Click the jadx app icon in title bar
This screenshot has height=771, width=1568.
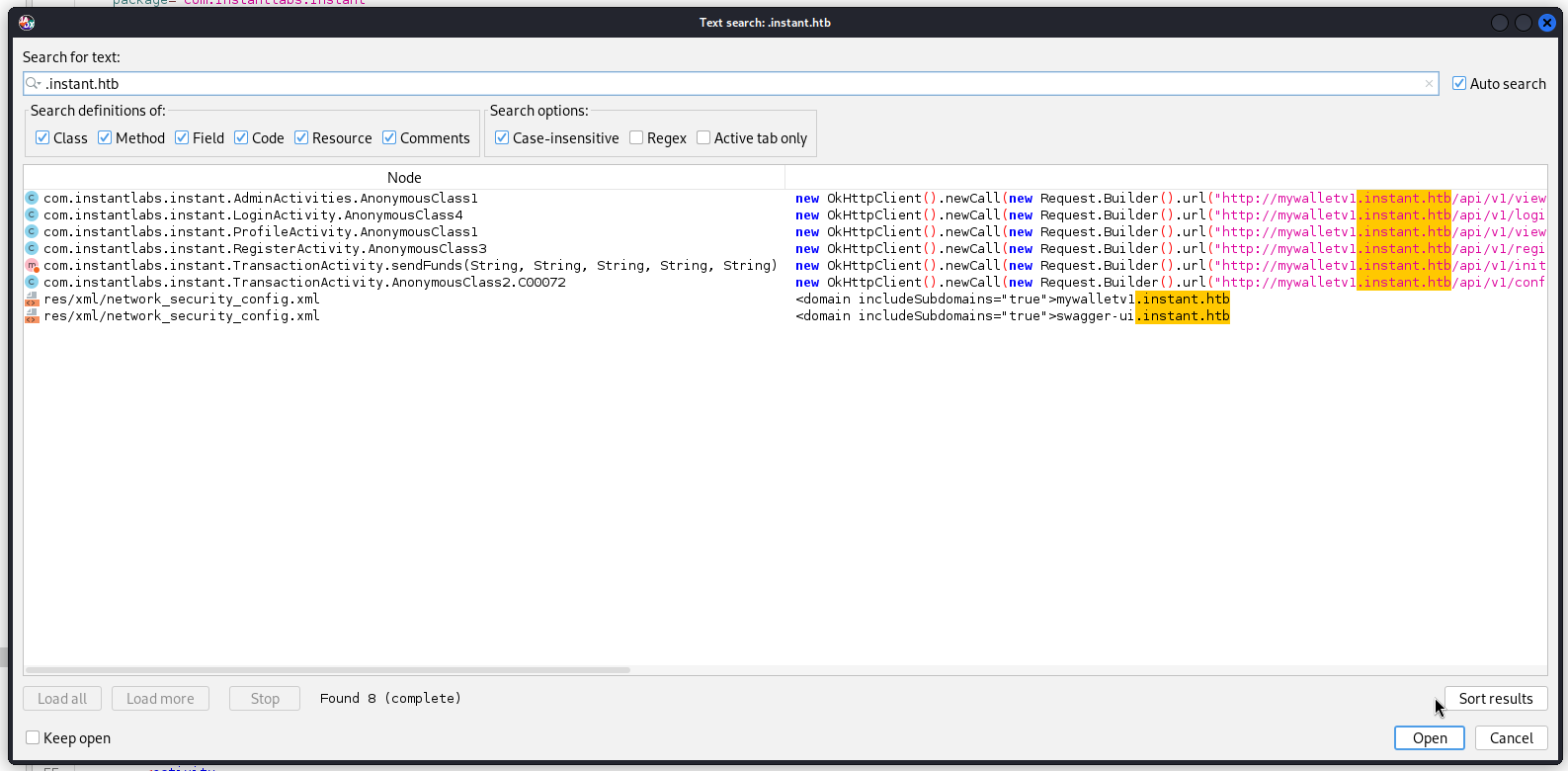click(27, 22)
